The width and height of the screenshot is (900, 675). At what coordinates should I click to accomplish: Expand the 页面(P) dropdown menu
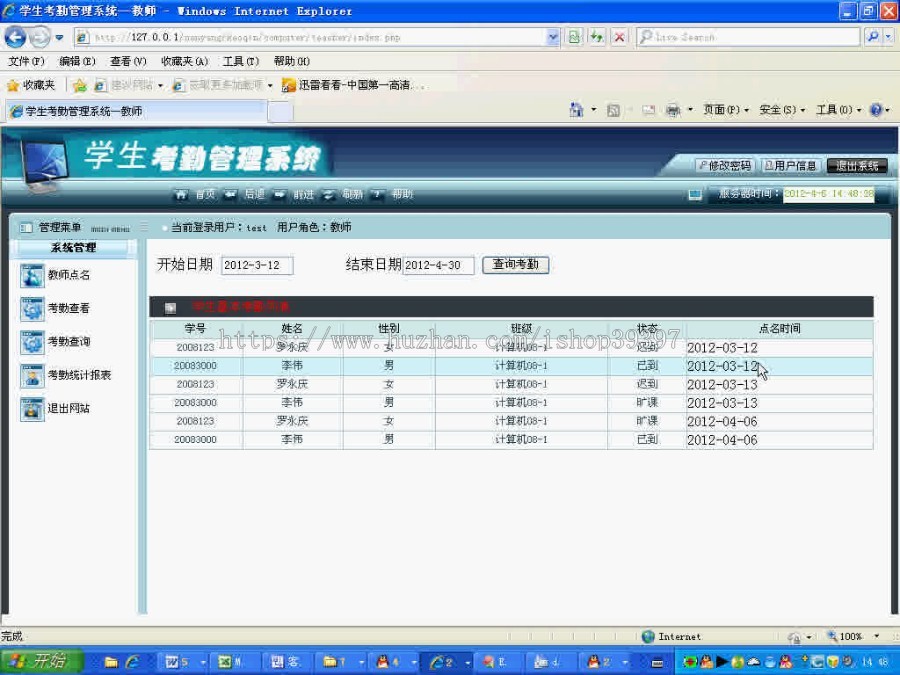tap(726, 110)
